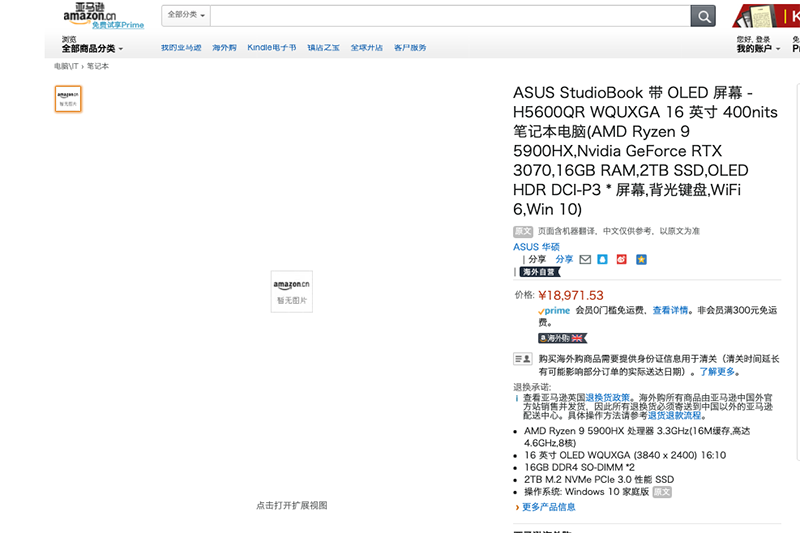Click the 原文 badge above the brand

[x=523, y=231]
